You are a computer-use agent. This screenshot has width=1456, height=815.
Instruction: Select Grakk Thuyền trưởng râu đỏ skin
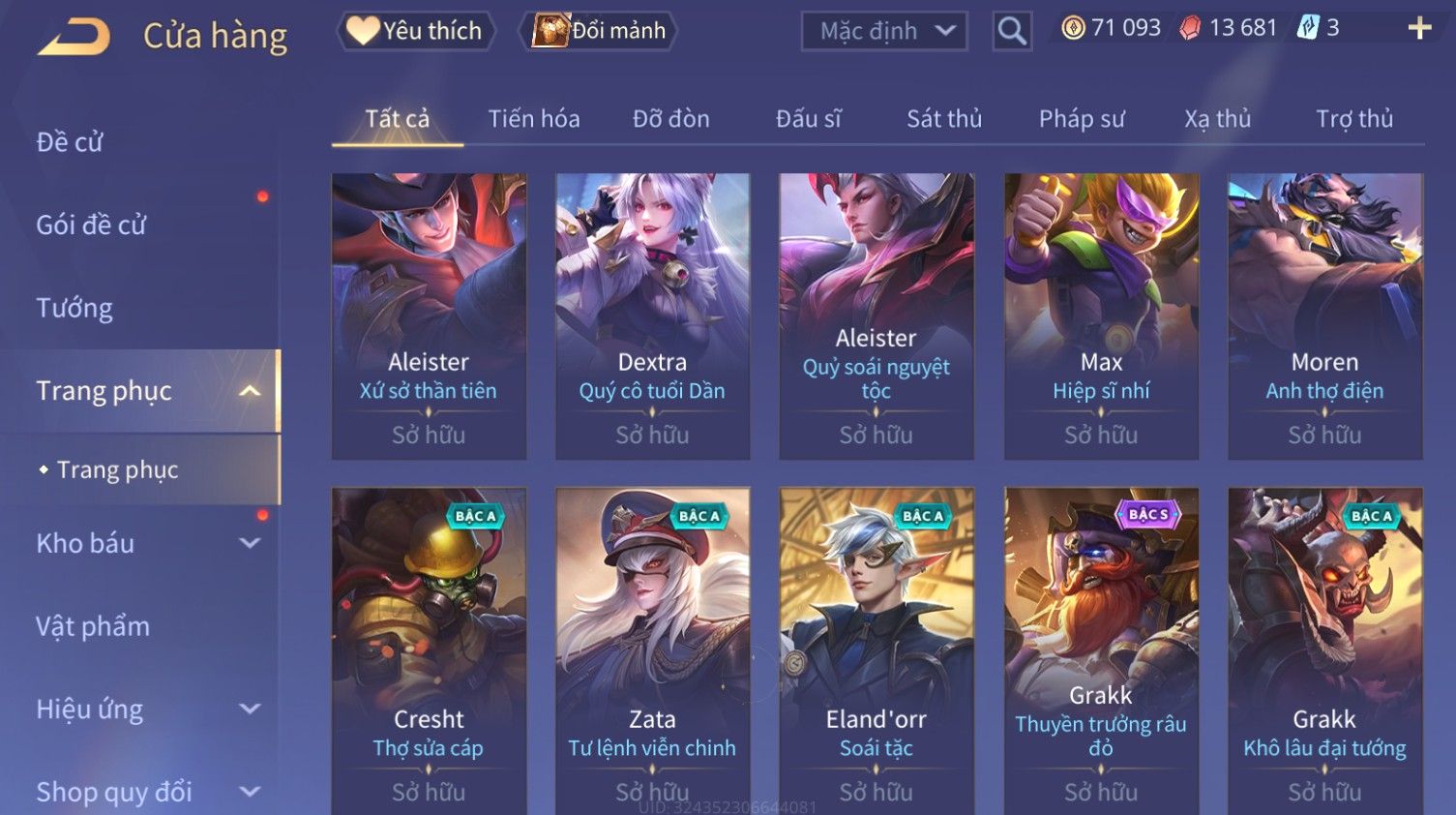(x=1101, y=650)
